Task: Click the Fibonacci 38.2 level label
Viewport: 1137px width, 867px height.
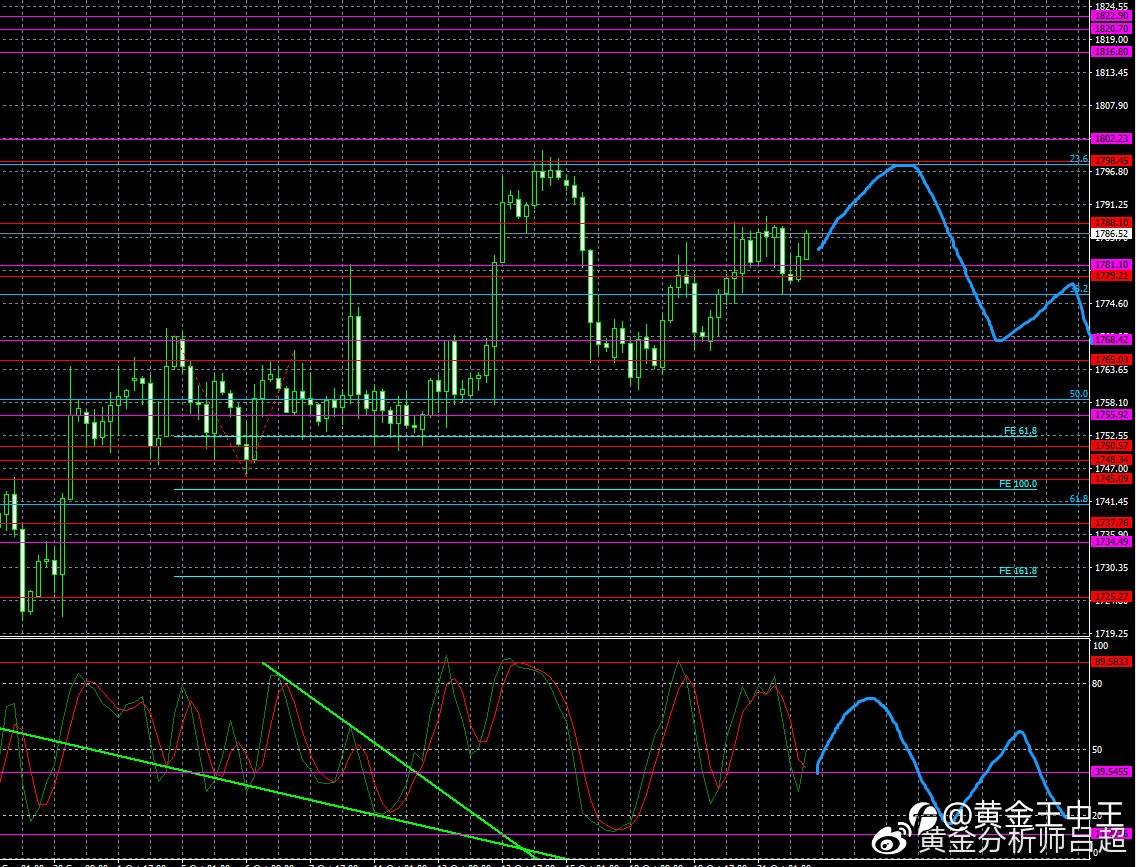Action: [x=1078, y=289]
